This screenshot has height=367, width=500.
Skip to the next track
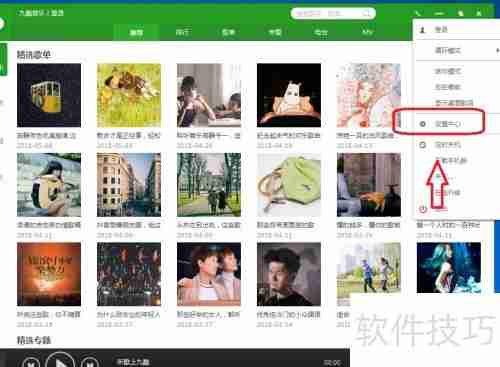(90, 363)
